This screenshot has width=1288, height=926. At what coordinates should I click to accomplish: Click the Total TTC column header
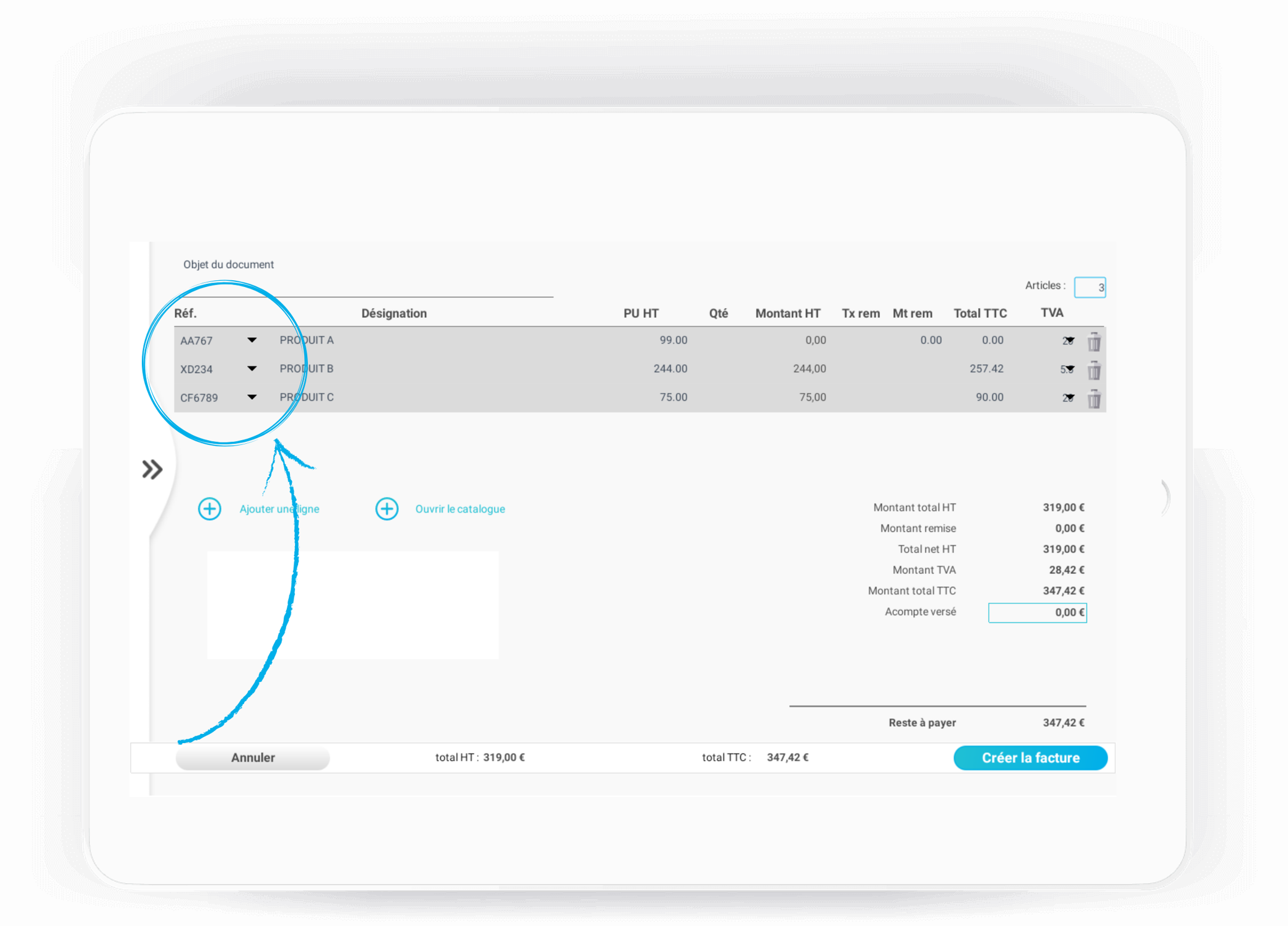tap(980, 314)
